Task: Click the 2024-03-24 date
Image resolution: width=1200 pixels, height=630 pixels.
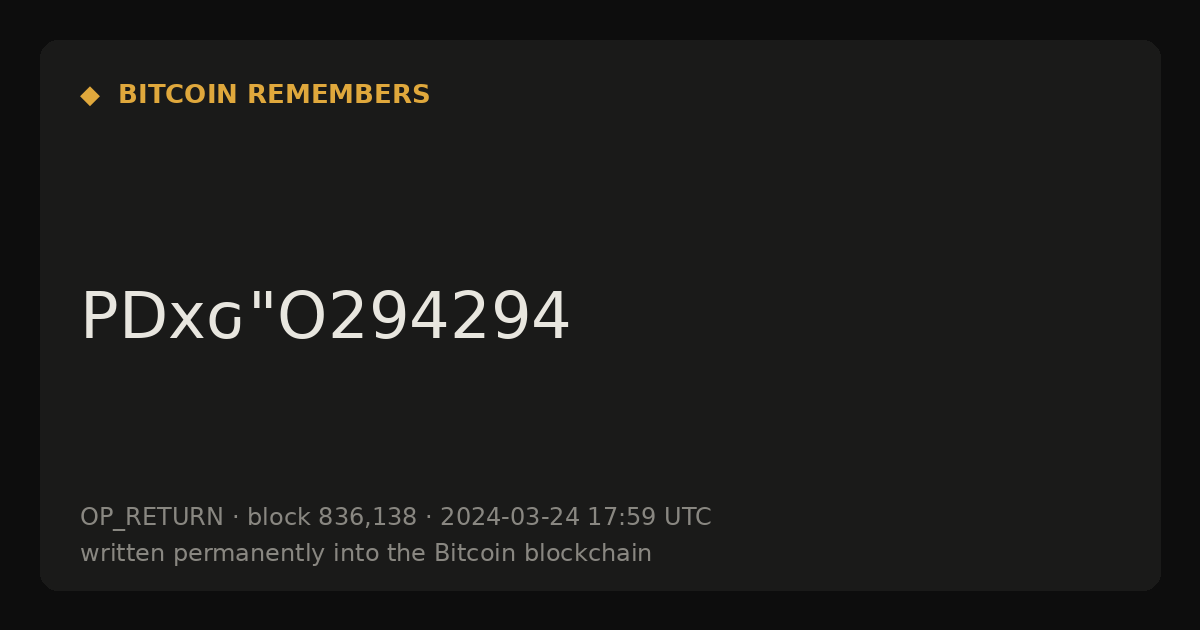Action: coord(510,518)
